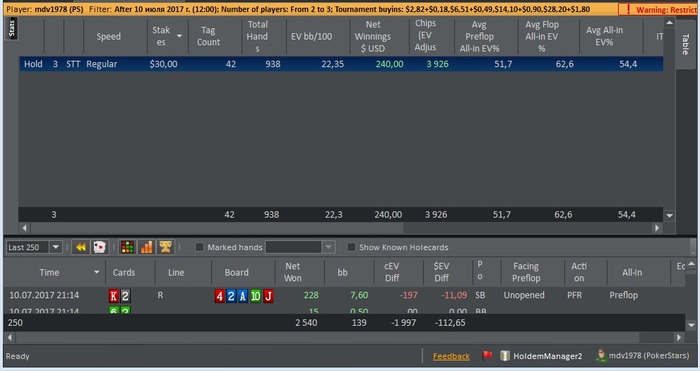
Task: Click the Facing Preflop column header
Action: 526,272
